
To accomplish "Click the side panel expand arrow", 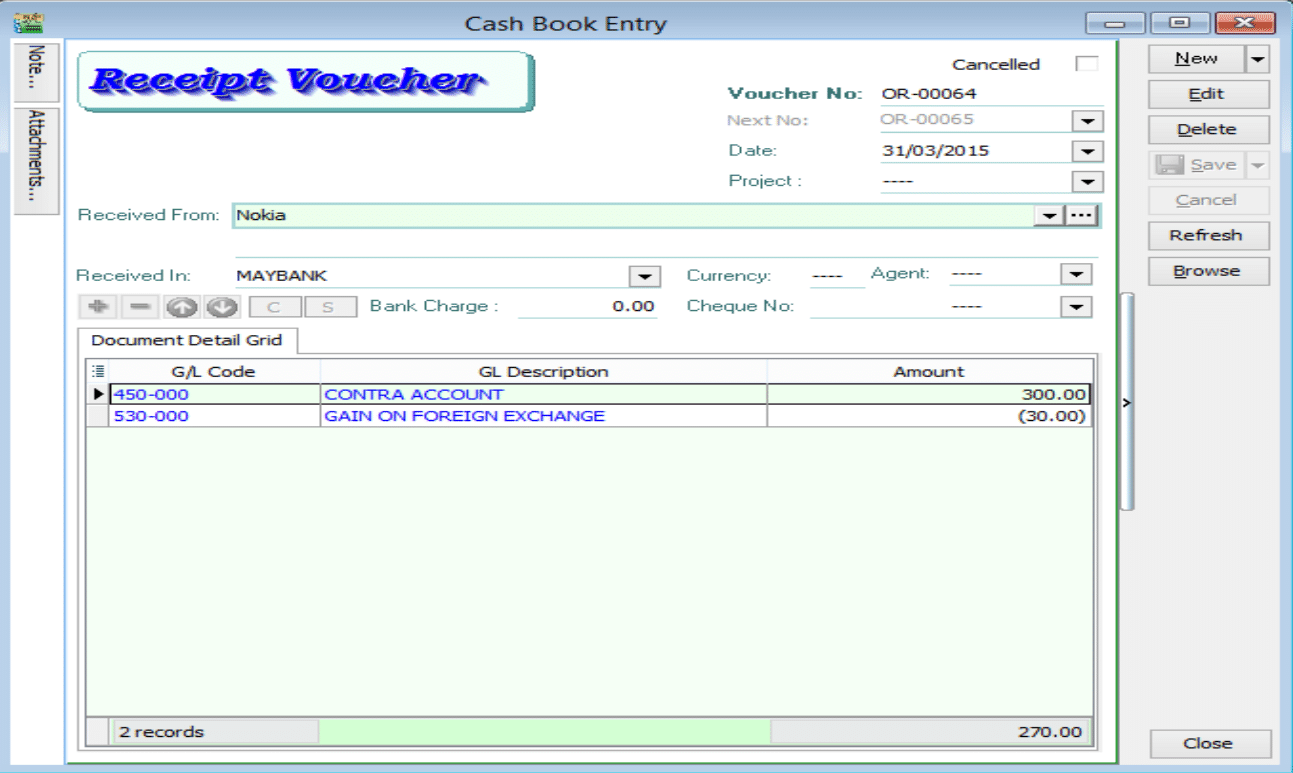I will tap(1127, 403).
